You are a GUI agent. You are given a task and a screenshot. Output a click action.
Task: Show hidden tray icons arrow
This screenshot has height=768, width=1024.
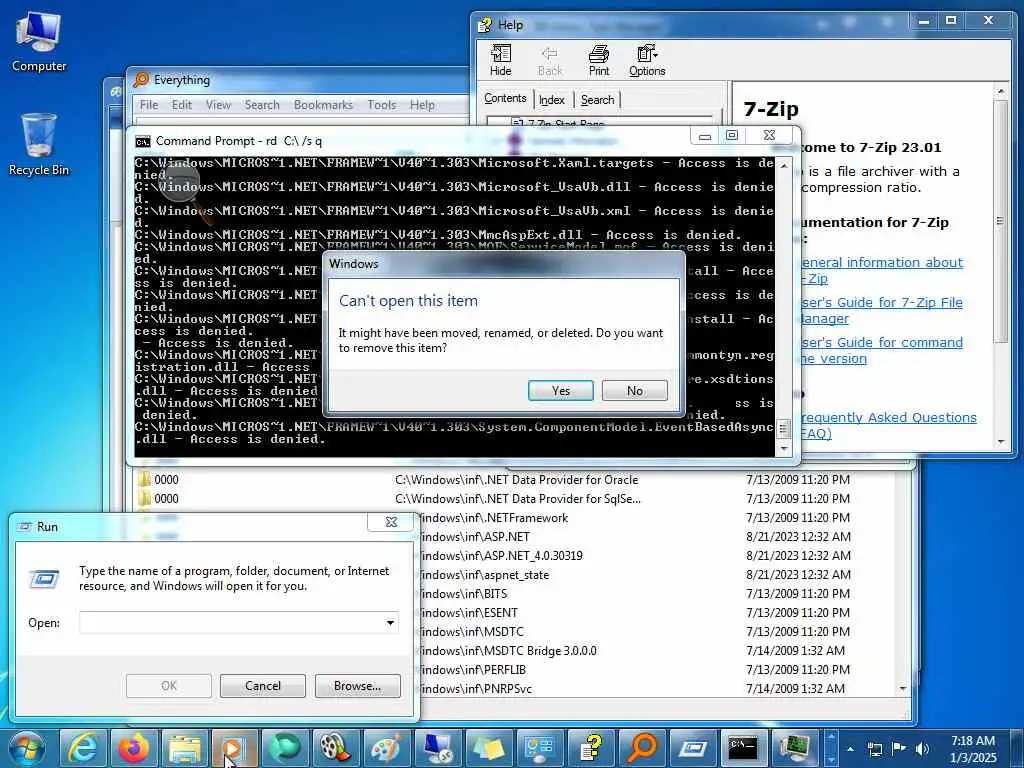click(850, 749)
